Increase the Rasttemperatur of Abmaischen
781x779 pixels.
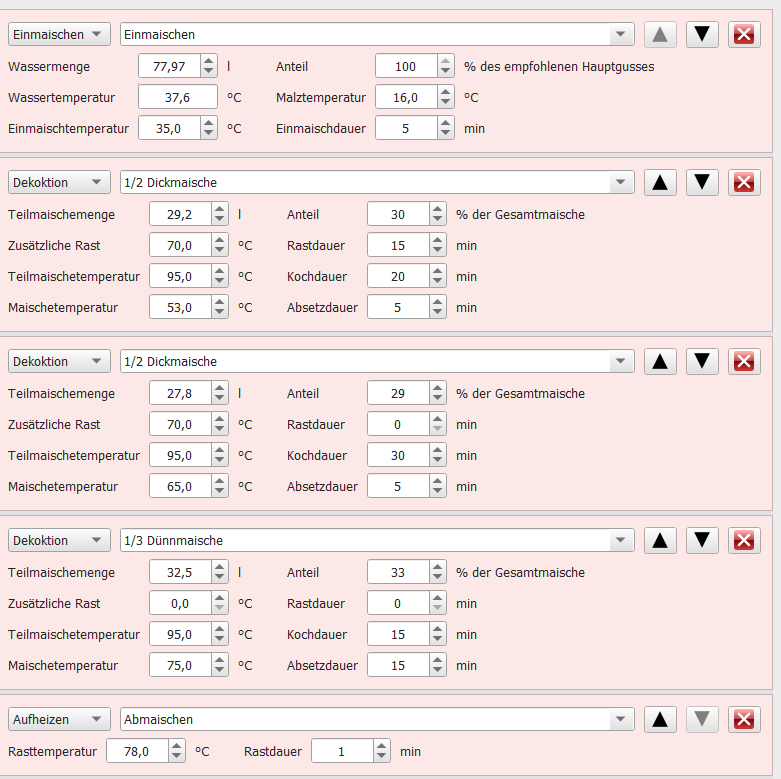pos(177,746)
